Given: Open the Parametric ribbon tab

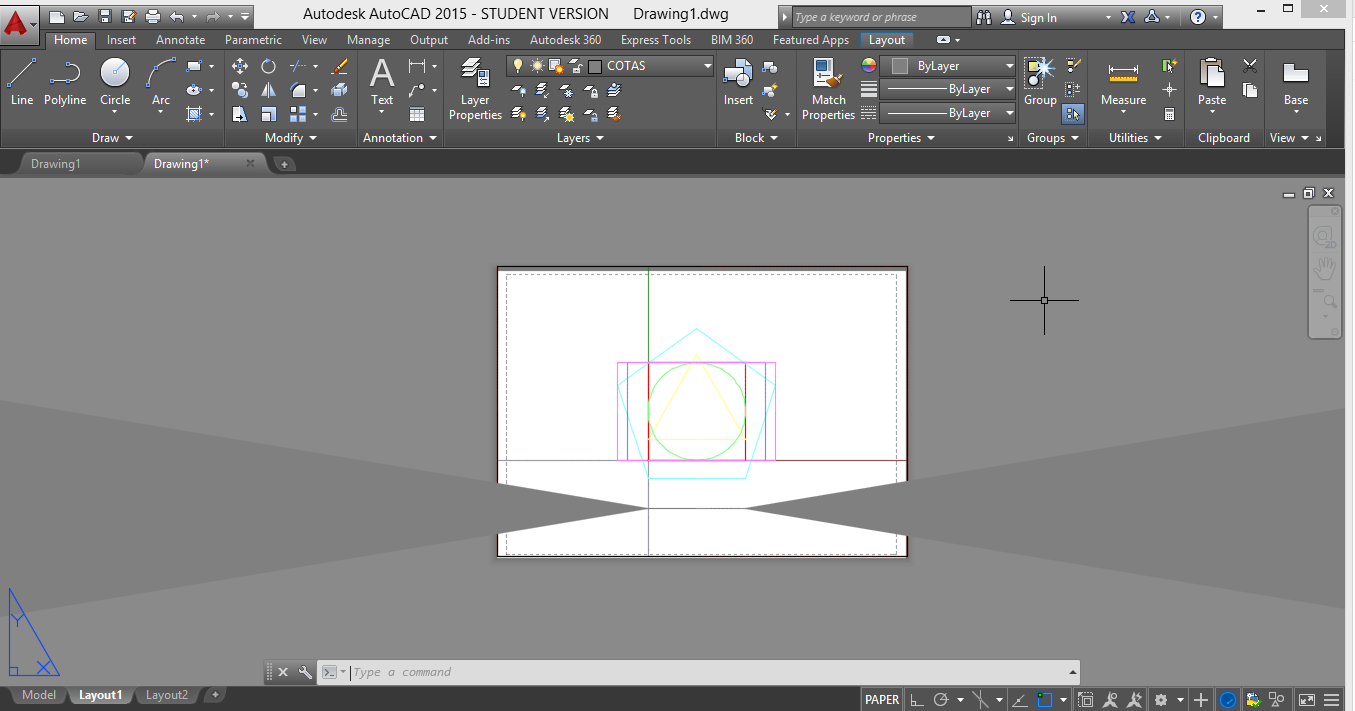Looking at the screenshot, I should point(253,40).
